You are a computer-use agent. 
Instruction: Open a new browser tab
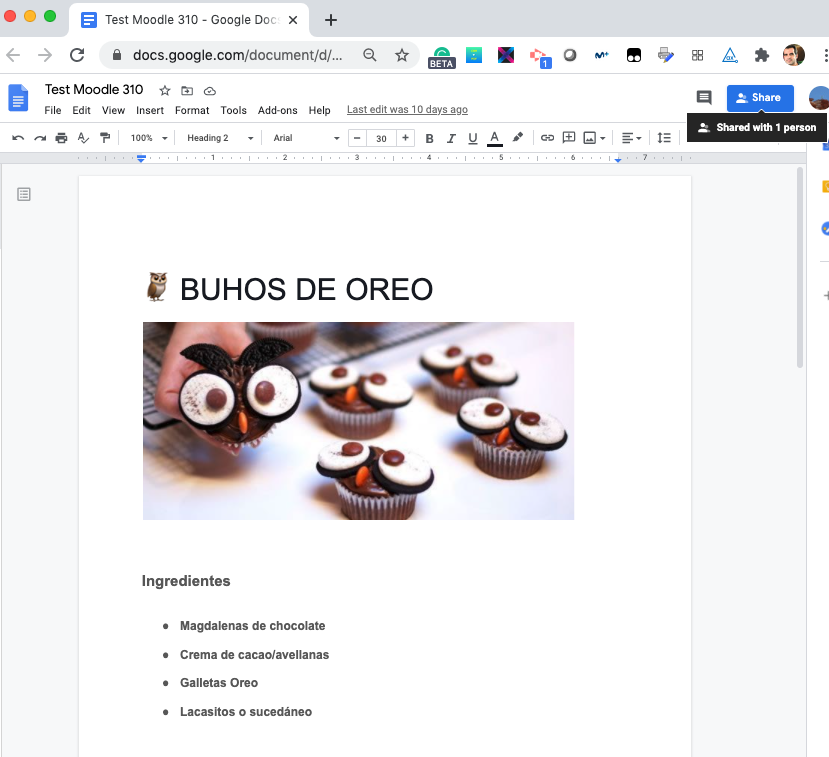tap(330, 20)
